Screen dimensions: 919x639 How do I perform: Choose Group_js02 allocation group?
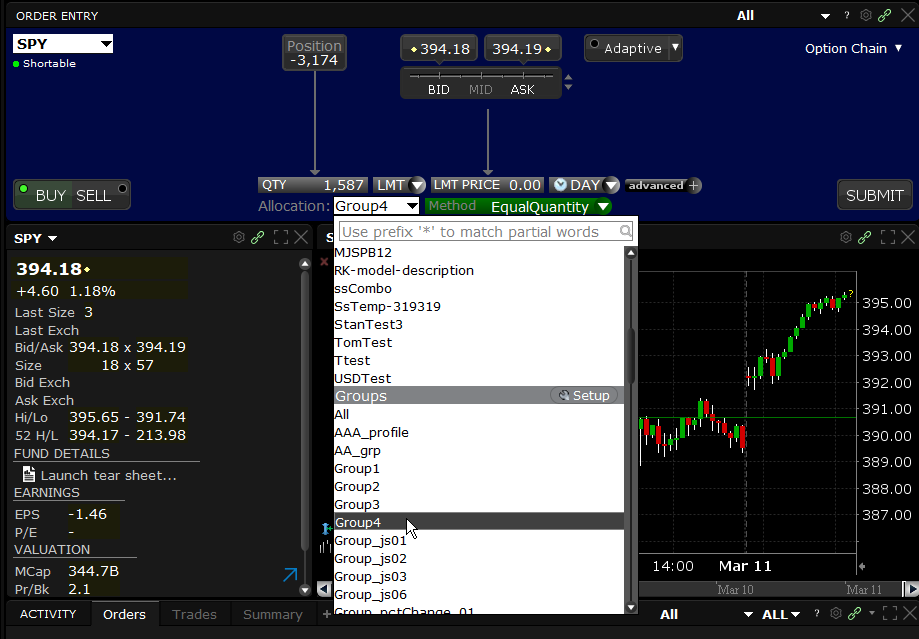click(x=479, y=559)
